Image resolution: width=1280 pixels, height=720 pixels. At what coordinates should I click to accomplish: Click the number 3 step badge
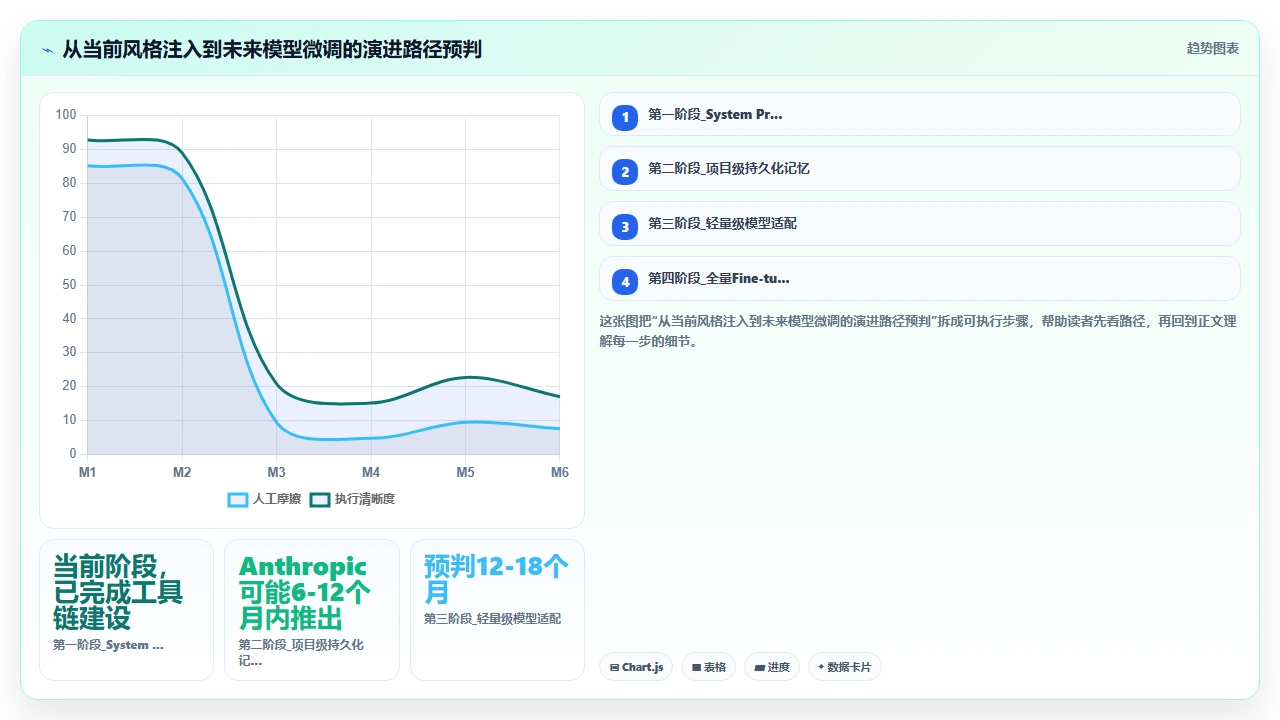point(625,227)
